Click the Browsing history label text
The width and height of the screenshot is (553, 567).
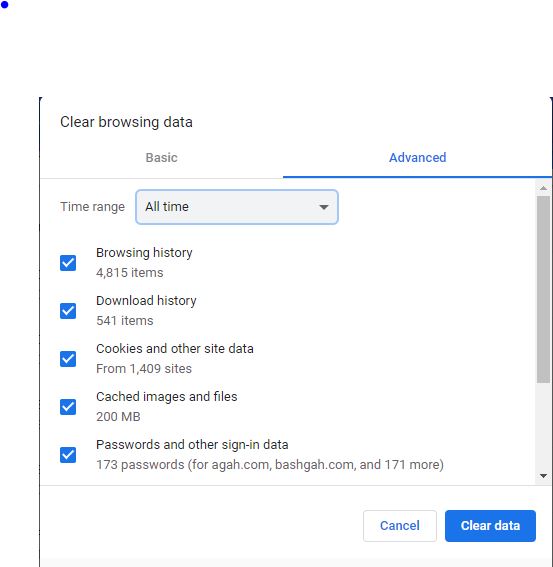[144, 253]
